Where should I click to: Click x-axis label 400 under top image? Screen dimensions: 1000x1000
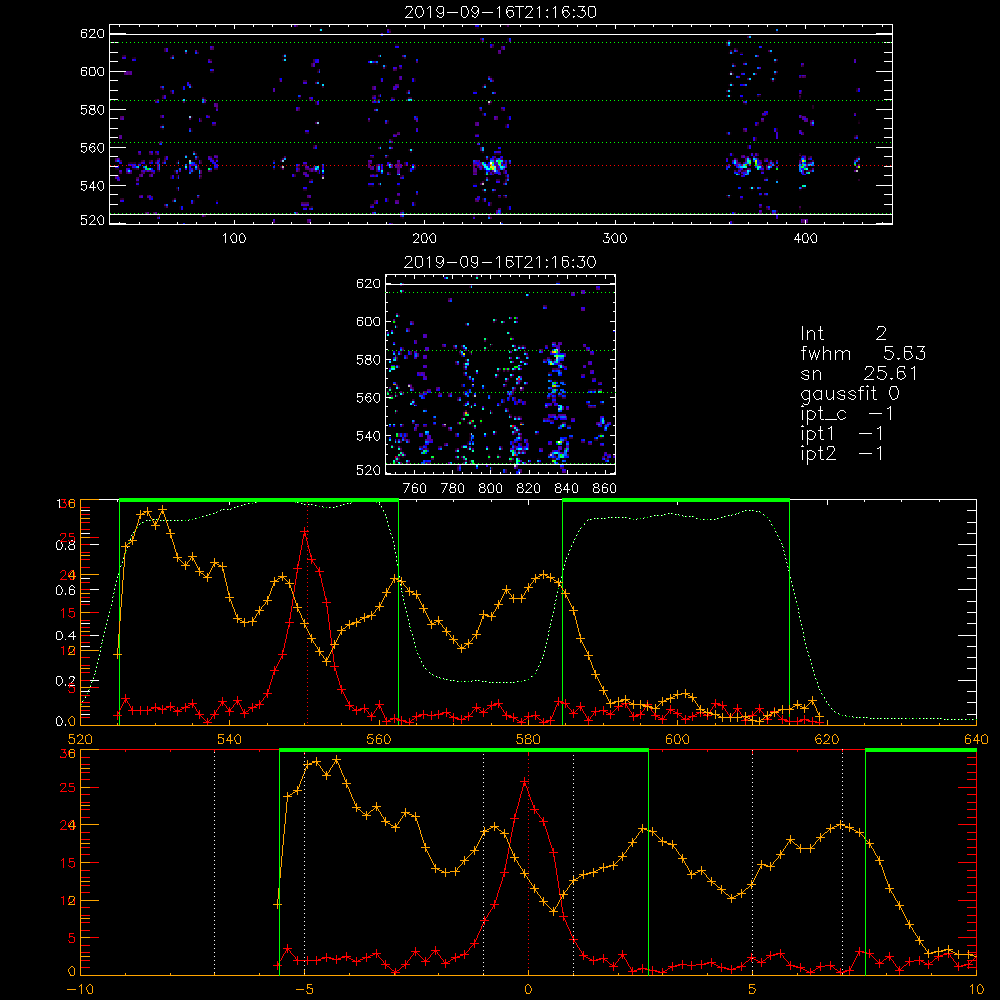[x=805, y=238]
